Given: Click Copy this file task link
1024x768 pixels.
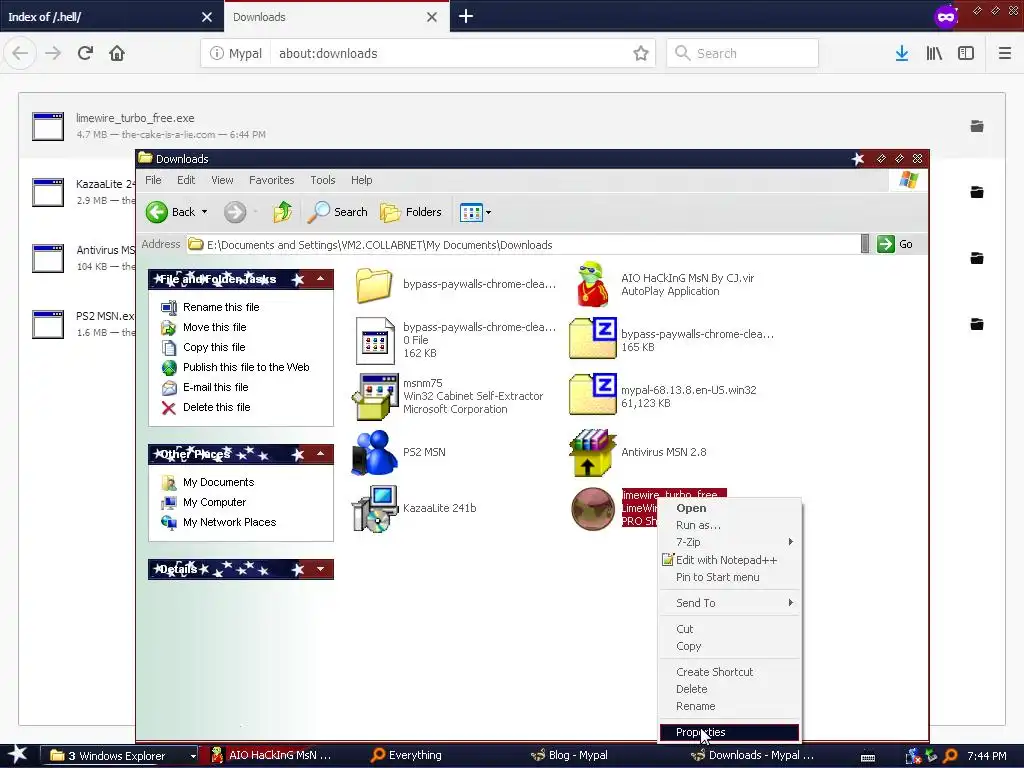Looking at the screenshot, I should pyautogui.click(x=214, y=347).
